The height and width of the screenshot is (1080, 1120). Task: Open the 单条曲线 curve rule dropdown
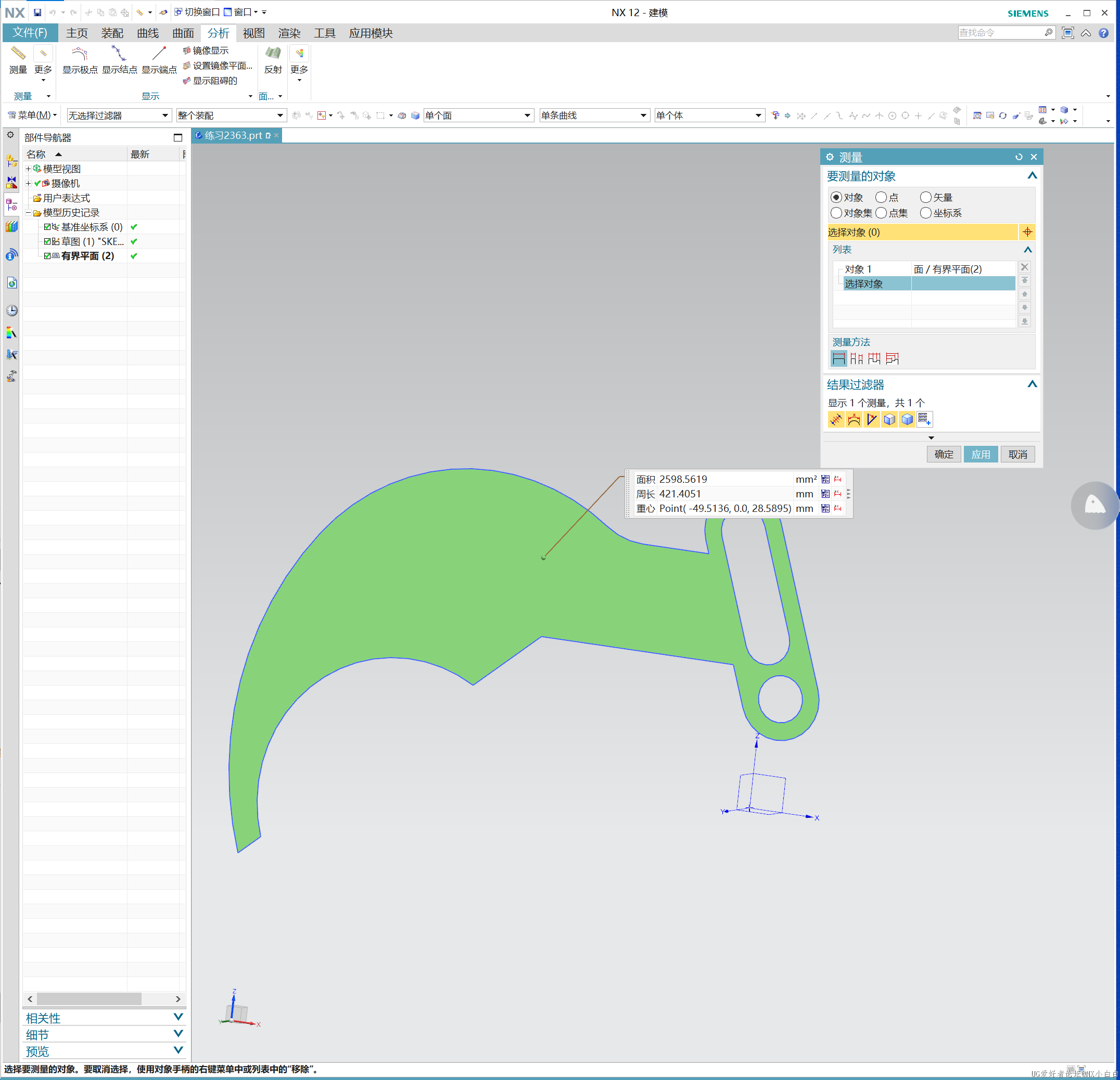[594, 115]
